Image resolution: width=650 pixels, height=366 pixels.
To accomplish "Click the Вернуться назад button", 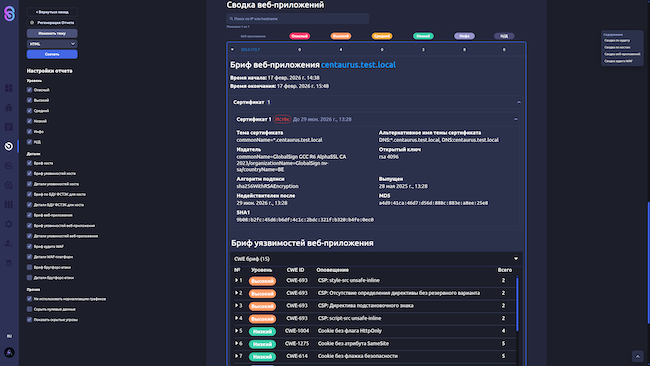I will click(52, 12).
